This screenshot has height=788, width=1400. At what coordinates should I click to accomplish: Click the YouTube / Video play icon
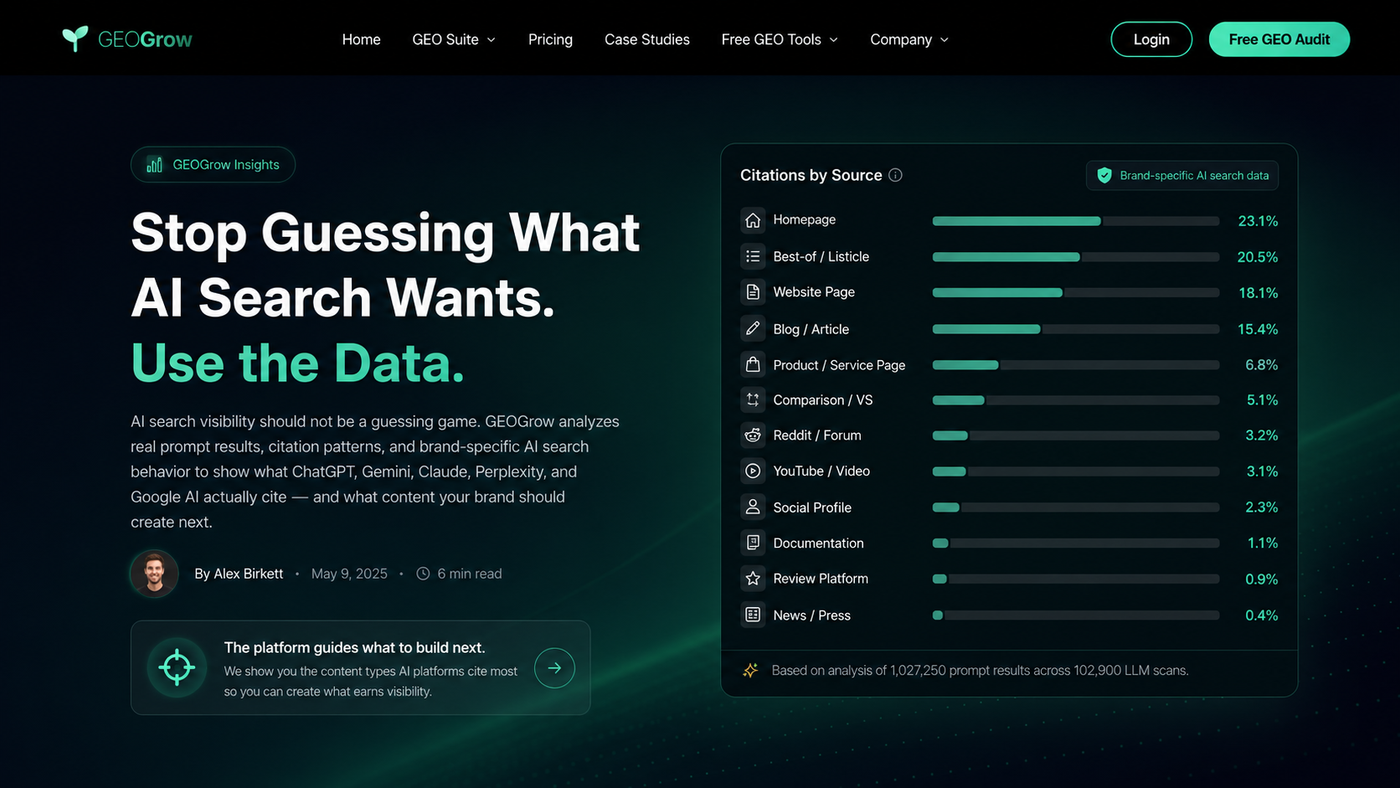(753, 471)
